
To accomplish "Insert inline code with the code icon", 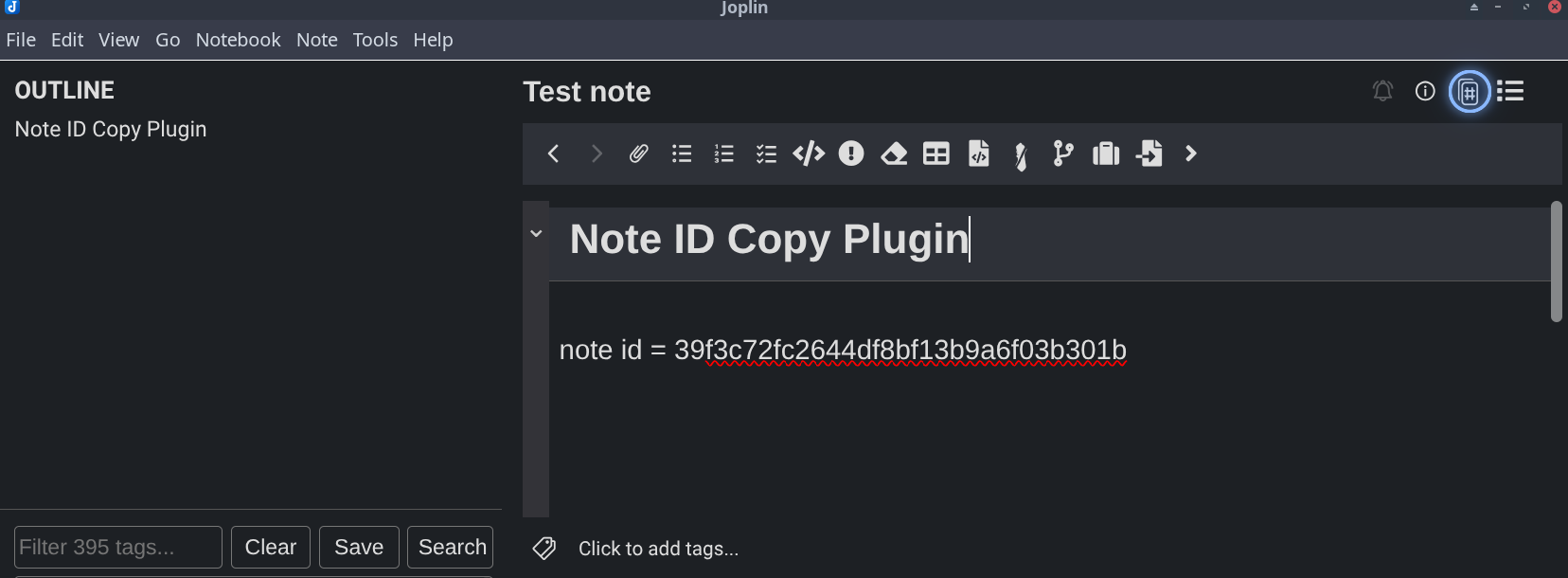I will 809,154.
